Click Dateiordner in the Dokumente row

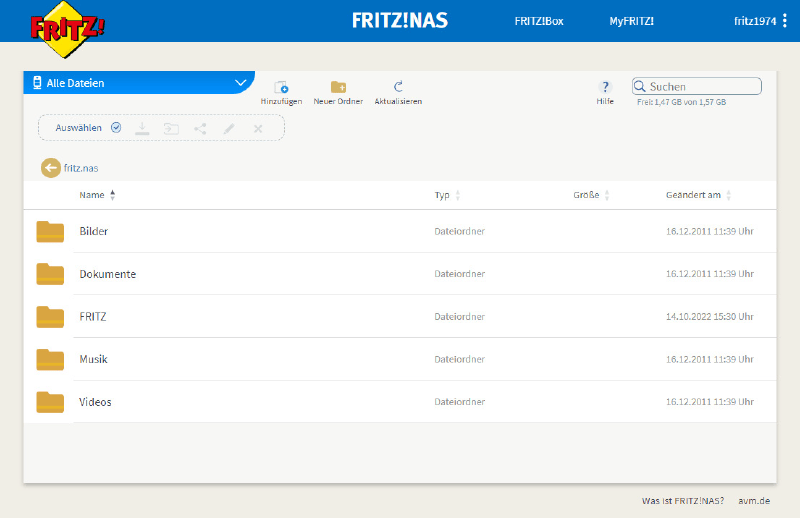(x=459, y=274)
